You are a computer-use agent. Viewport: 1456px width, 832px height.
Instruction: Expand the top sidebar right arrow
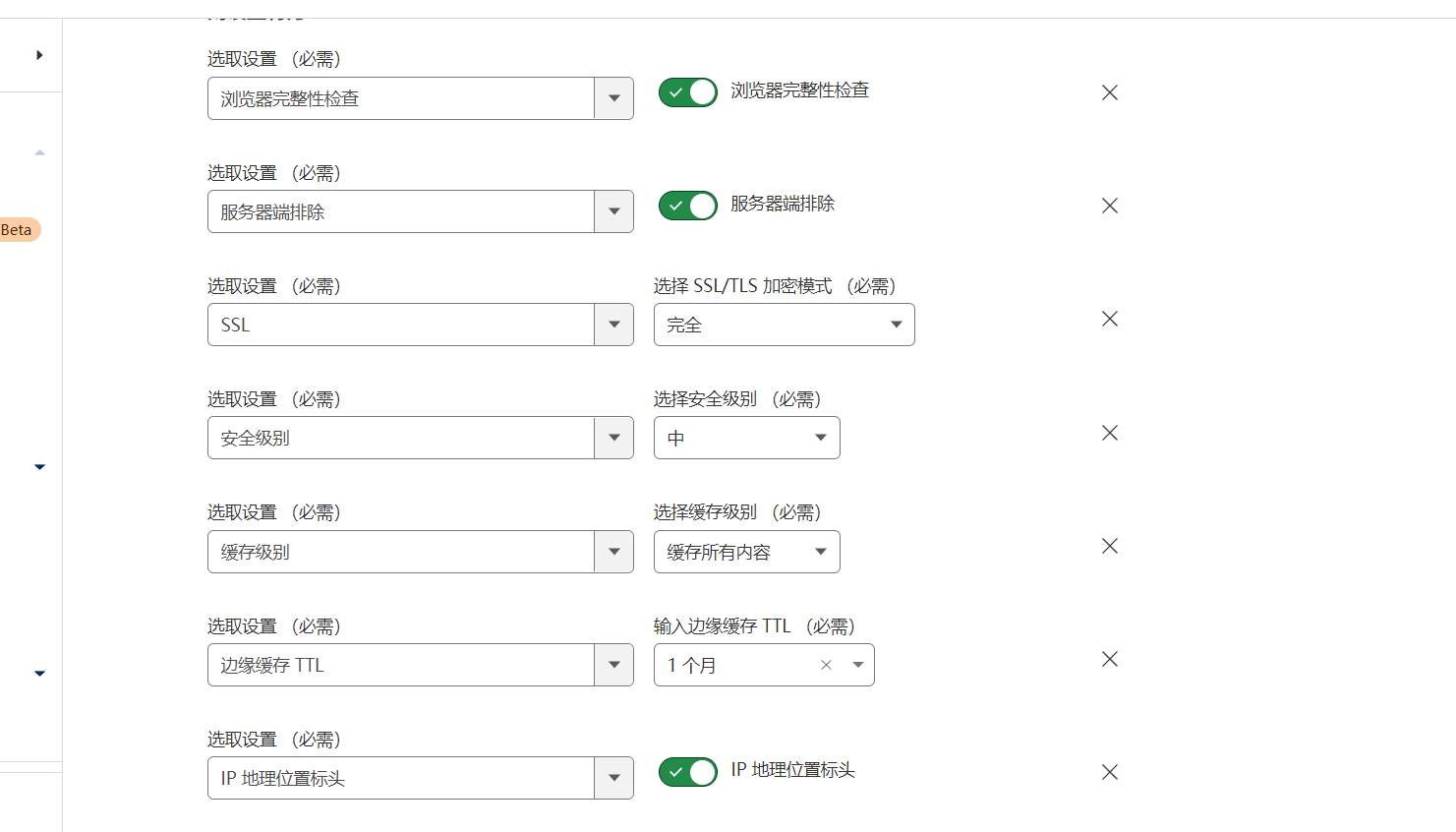click(39, 55)
